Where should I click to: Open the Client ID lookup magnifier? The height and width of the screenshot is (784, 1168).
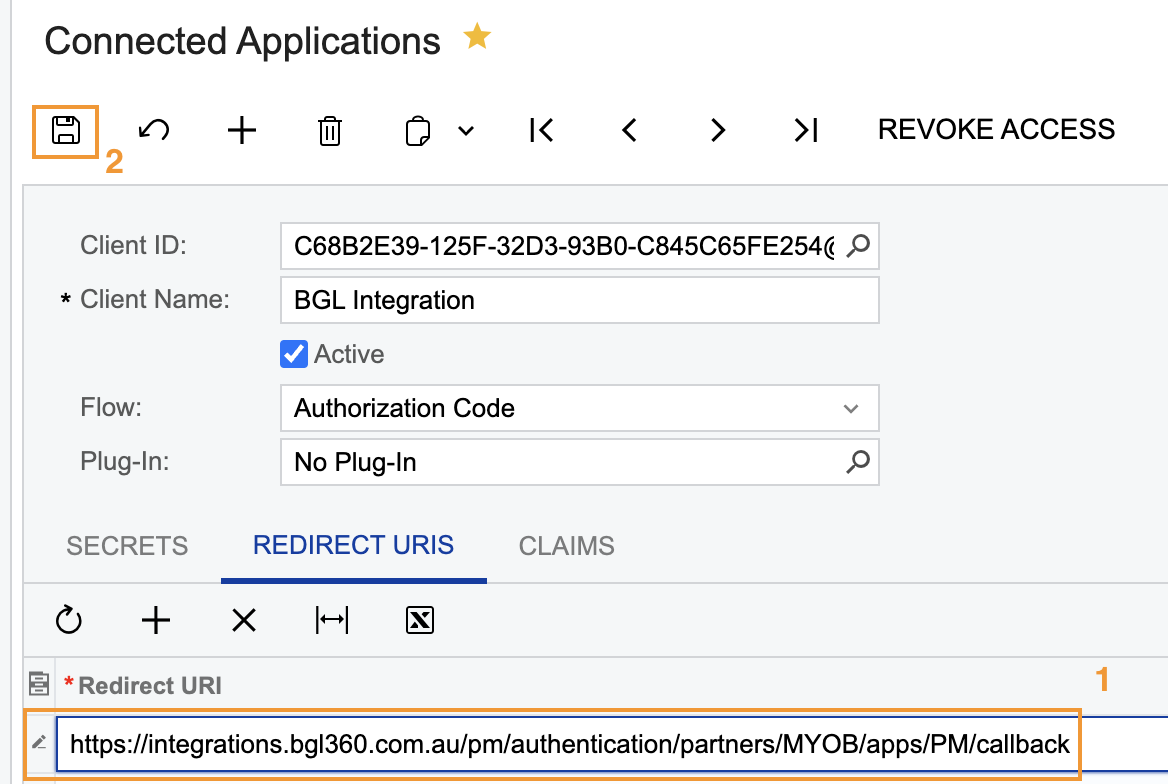pos(858,245)
